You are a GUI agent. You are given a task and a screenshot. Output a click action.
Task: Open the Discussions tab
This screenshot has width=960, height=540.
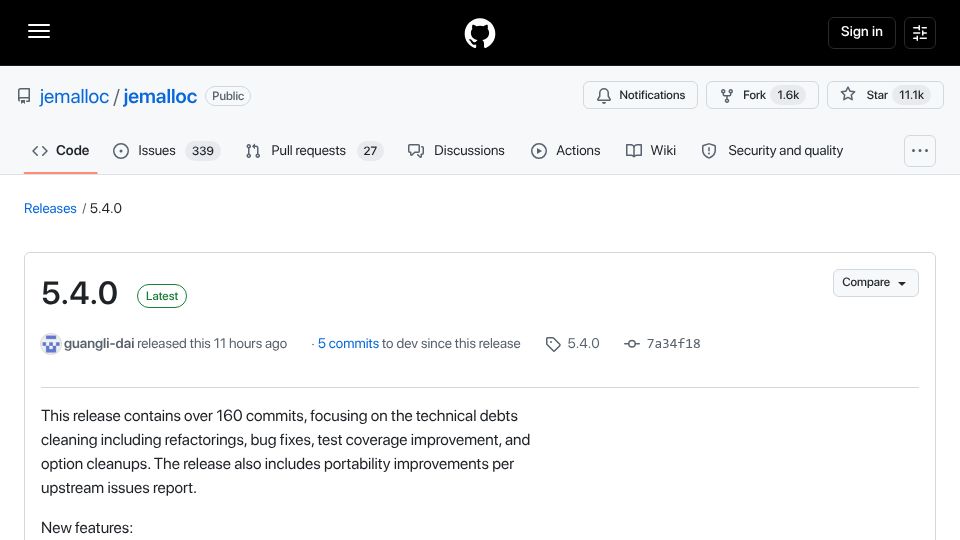coord(456,151)
